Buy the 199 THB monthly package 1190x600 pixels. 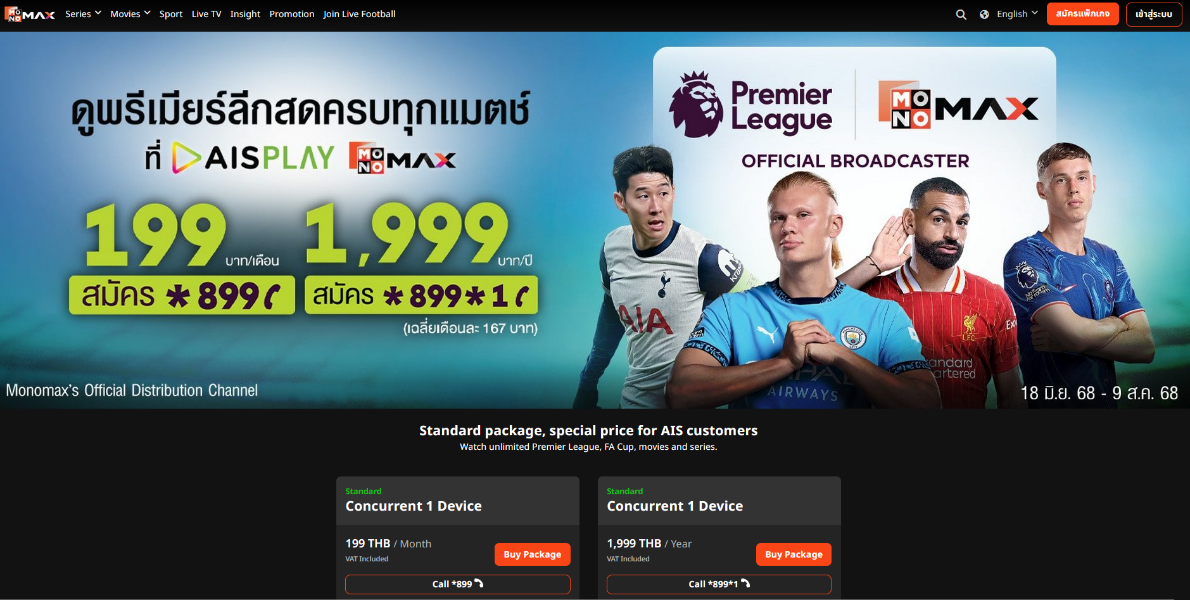coord(532,554)
